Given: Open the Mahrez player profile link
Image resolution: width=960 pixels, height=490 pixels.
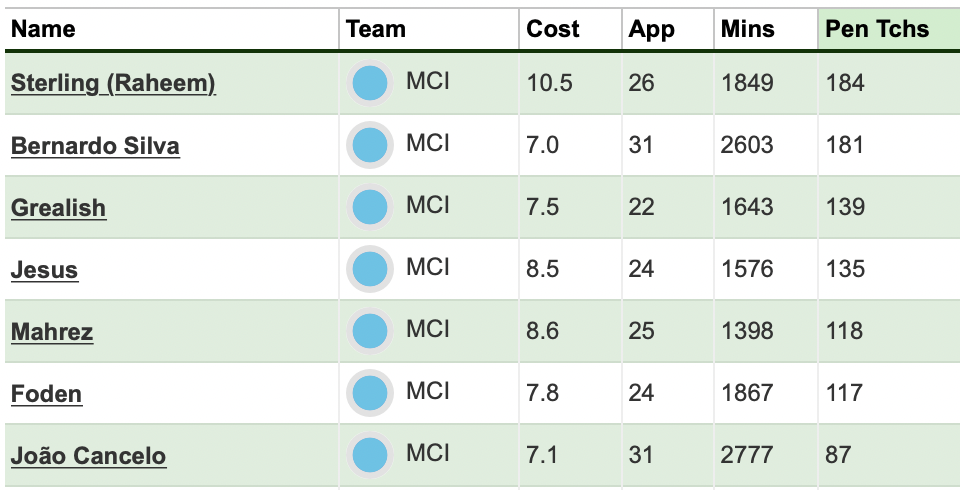Looking at the screenshot, I should point(52,331).
